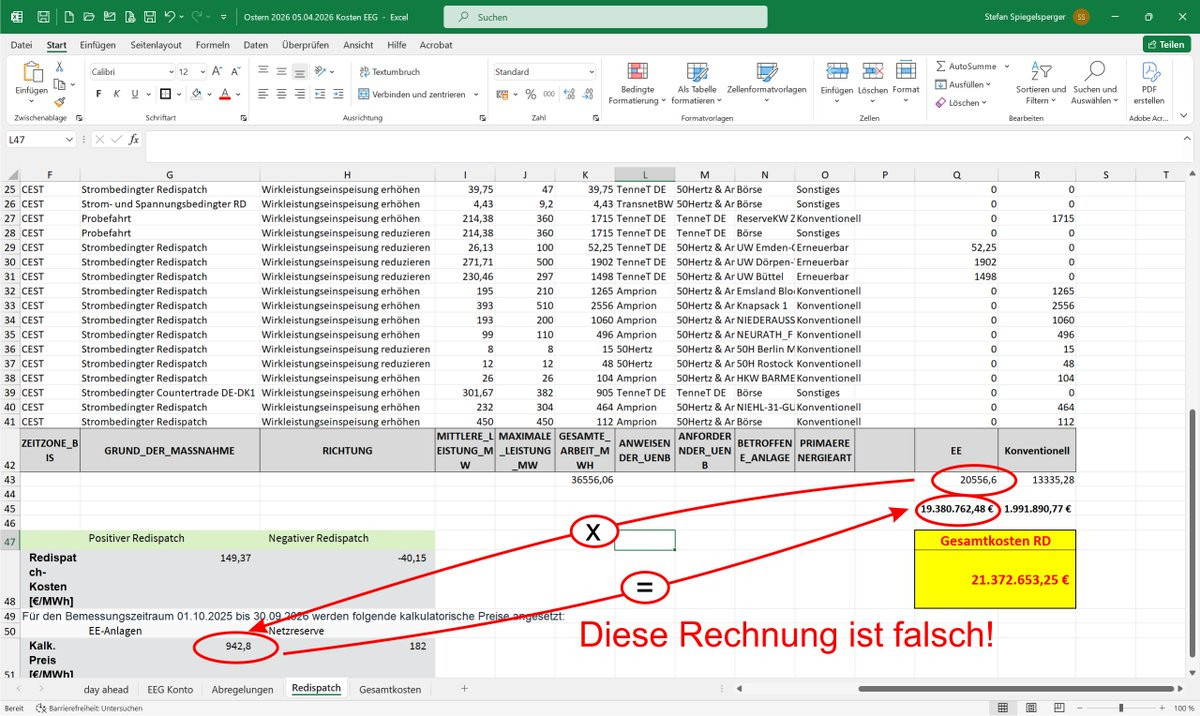
Task: Click Verbinden und zentrieren button
Action: [410, 94]
